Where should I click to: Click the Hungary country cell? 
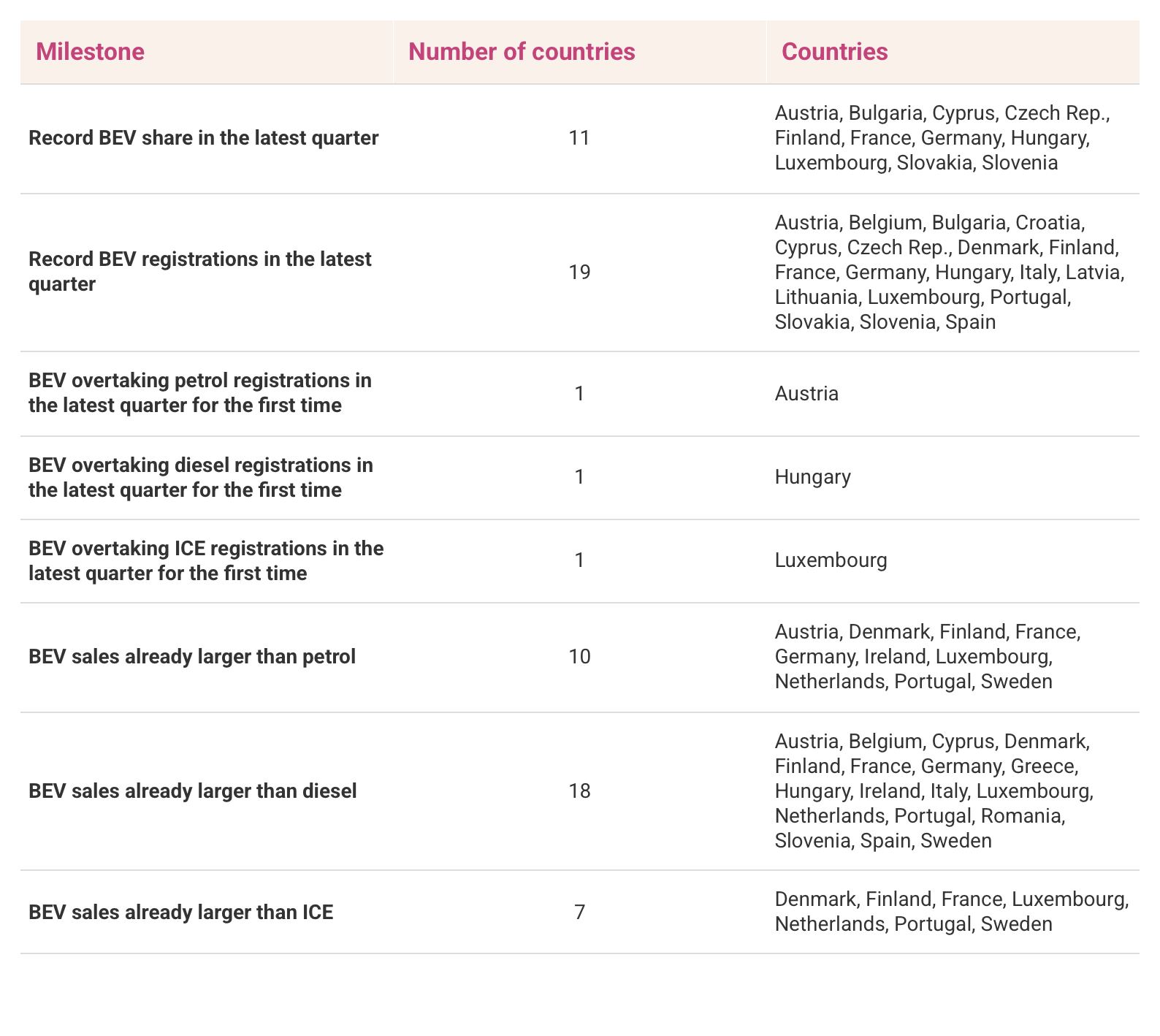[x=813, y=477]
